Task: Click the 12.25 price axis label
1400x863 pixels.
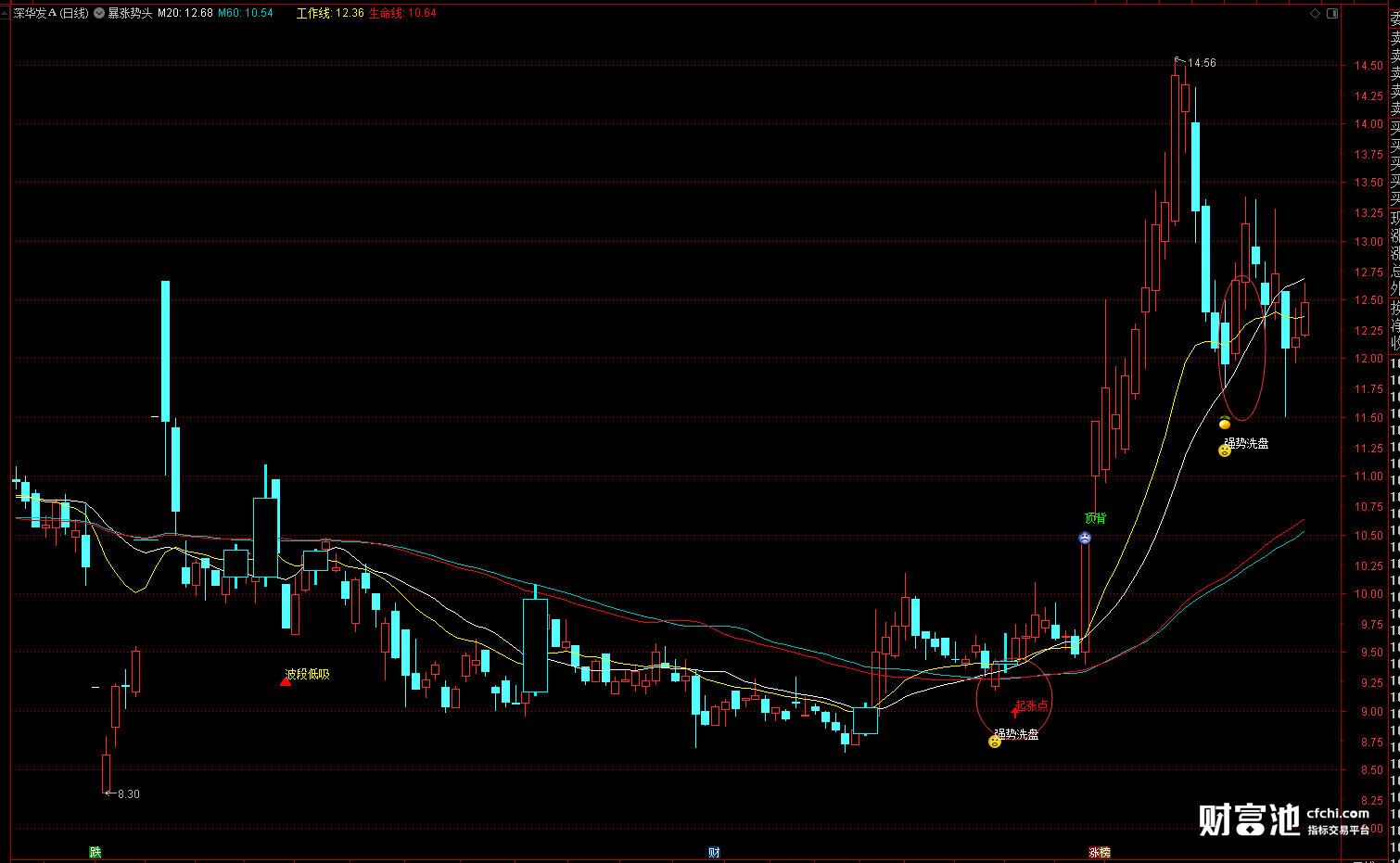Action: click(x=1368, y=330)
